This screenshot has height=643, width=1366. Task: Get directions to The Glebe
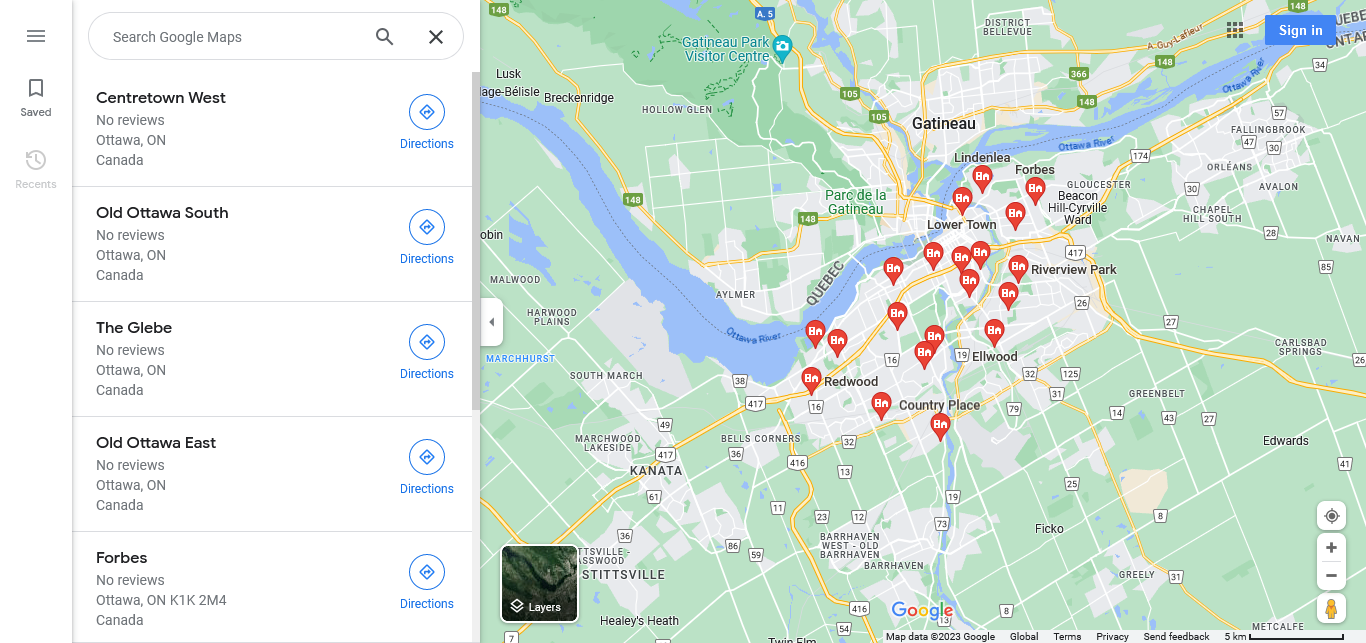coord(427,353)
